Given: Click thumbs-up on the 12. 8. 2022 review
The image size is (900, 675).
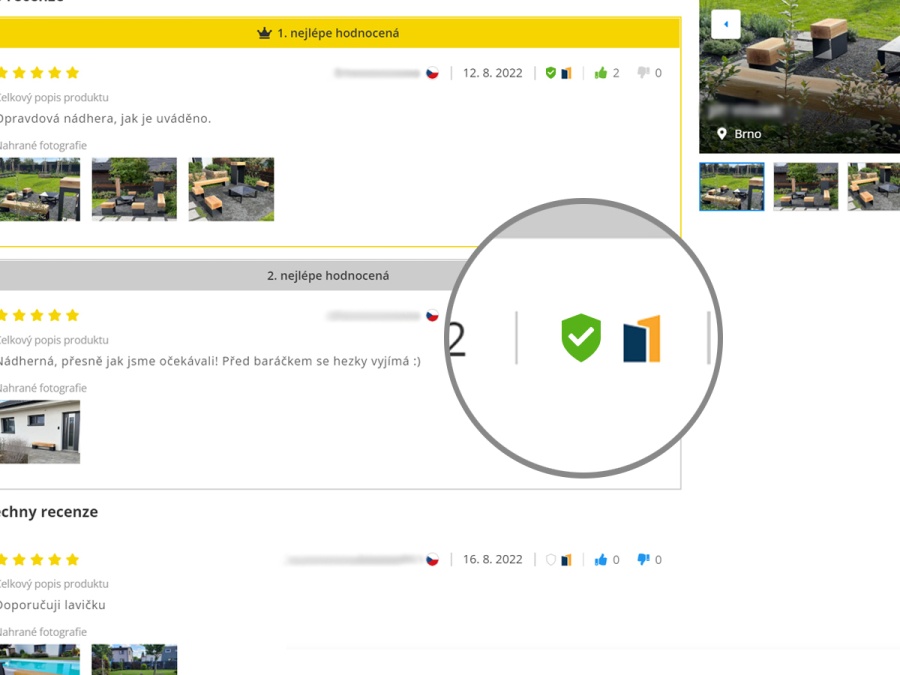Looking at the screenshot, I should point(601,73).
